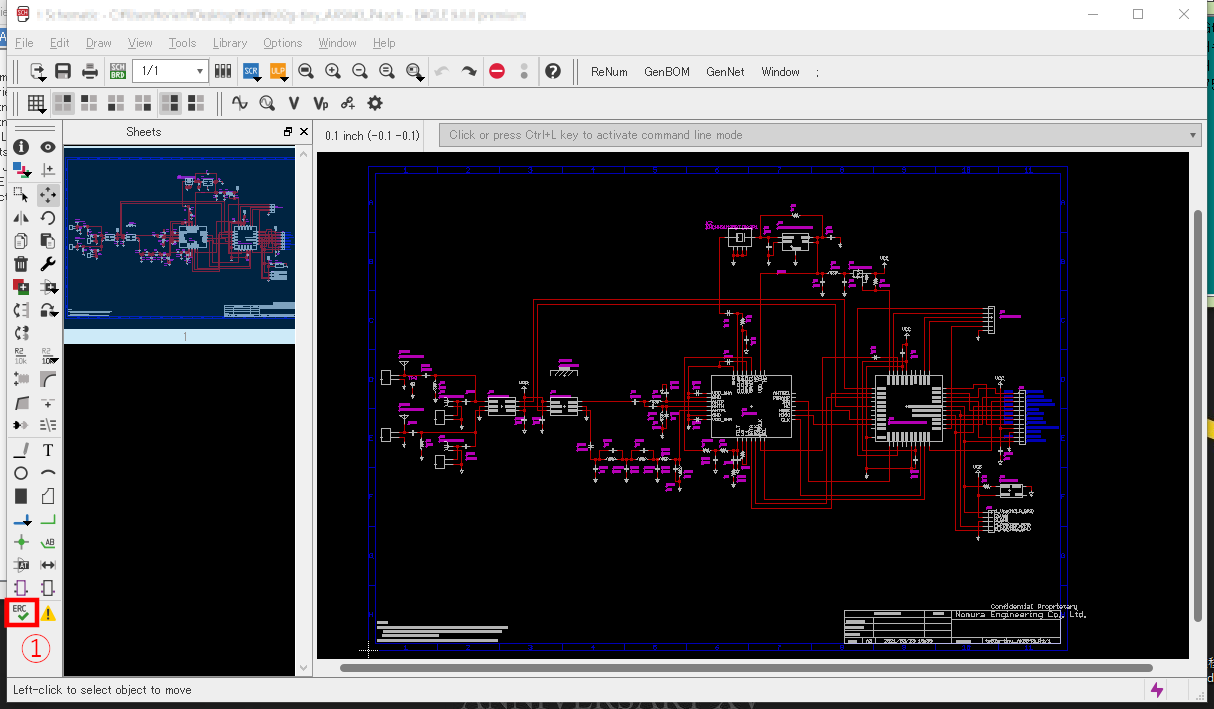Open the sheet selector 1/1 dropdown
The height and width of the screenshot is (709, 1214).
coord(170,71)
